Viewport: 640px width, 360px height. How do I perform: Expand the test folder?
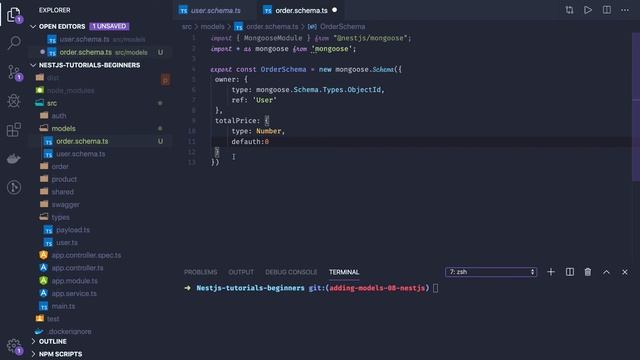[100, 319]
